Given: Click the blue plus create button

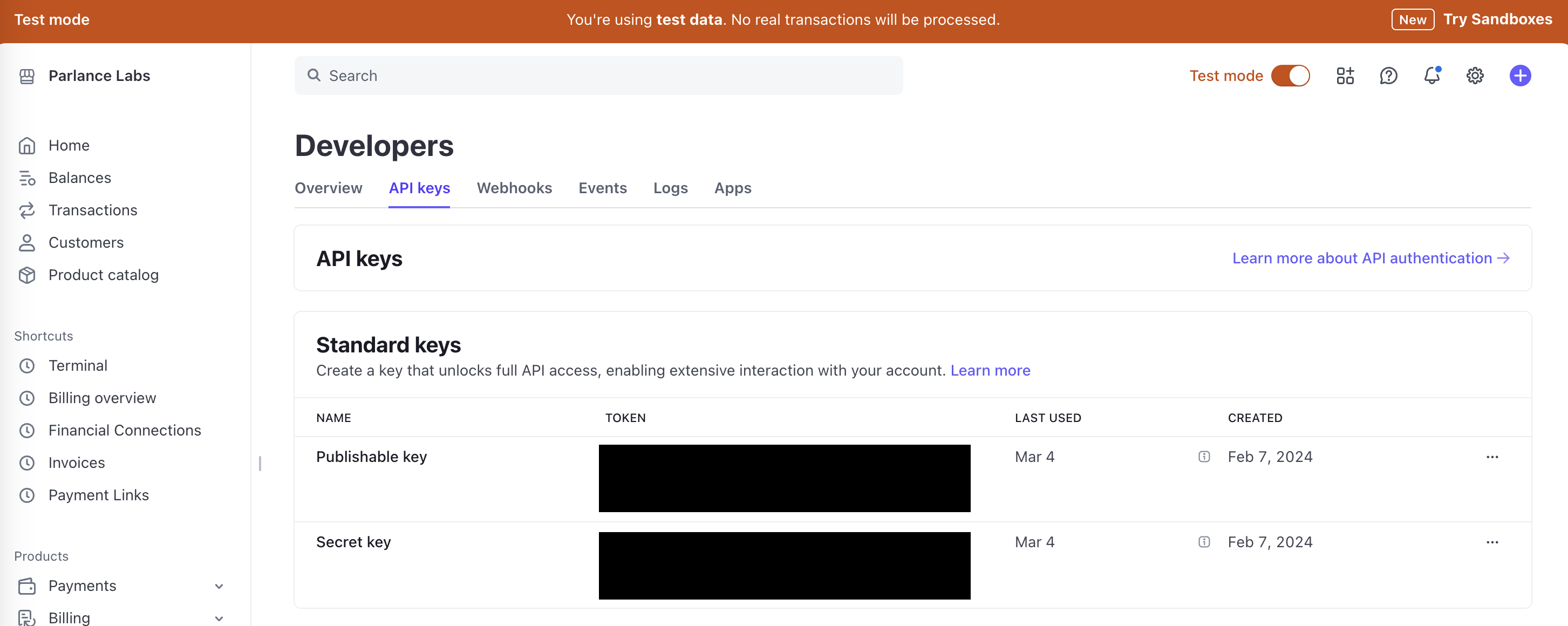Looking at the screenshot, I should pyautogui.click(x=1519, y=76).
